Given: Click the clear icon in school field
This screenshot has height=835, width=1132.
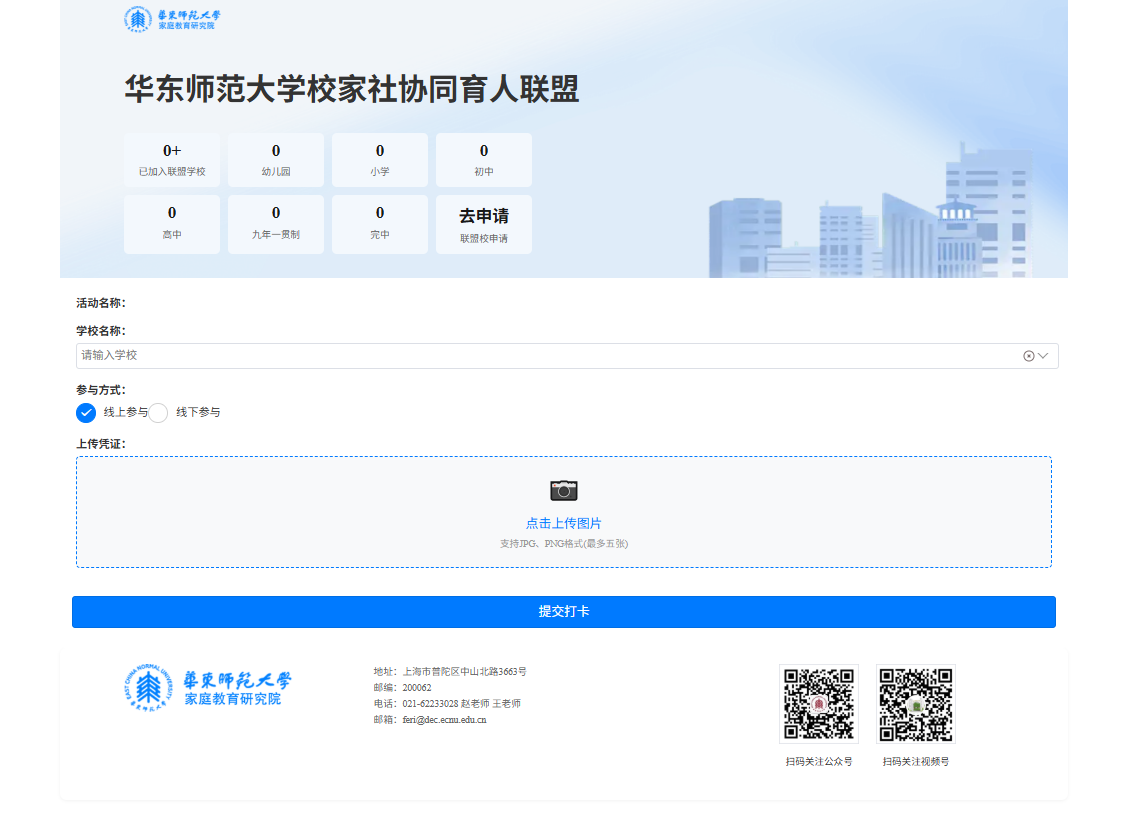Looking at the screenshot, I should tap(1028, 356).
